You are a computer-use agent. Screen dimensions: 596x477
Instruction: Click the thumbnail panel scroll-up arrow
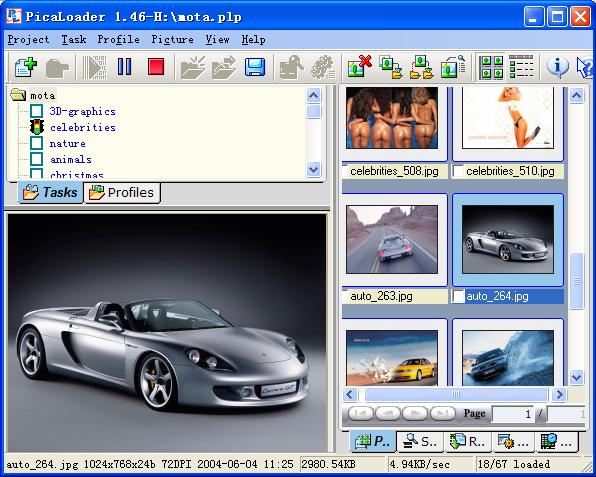(x=576, y=95)
